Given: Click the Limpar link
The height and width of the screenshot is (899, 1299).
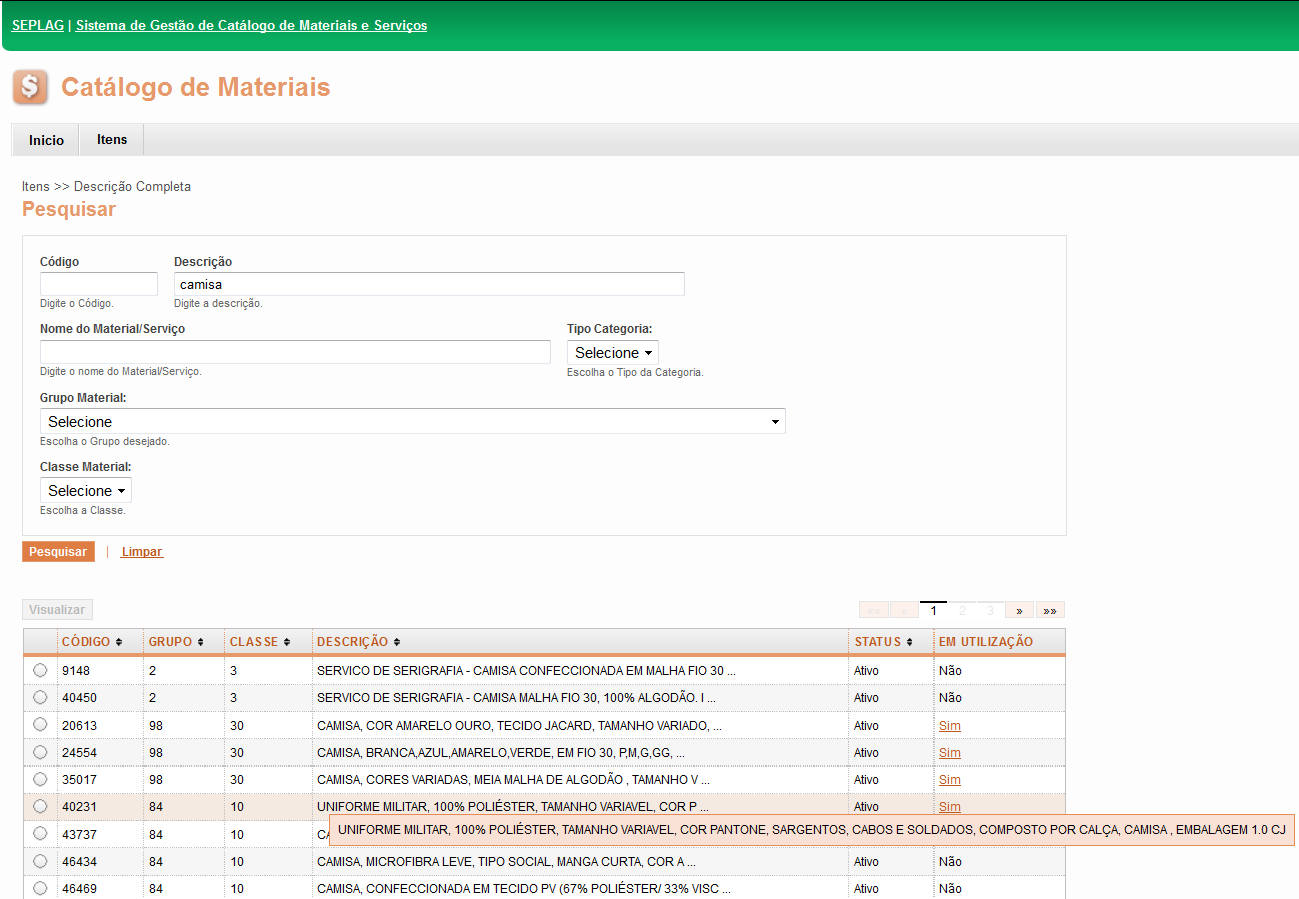Looking at the screenshot, I should pyautogui.click(x=142, y=552).
